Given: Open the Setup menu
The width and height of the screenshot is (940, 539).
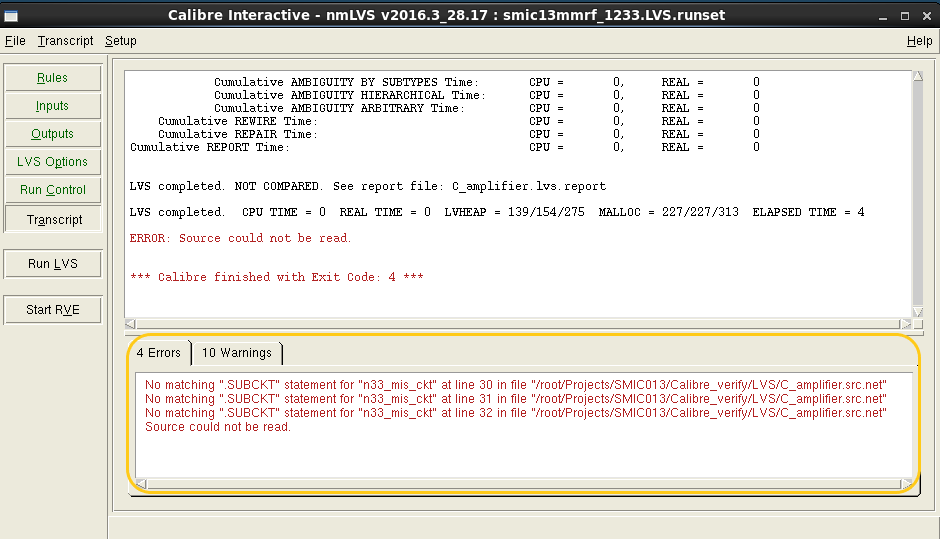Looking at the screenshot, I should click(x=121, y=41).
